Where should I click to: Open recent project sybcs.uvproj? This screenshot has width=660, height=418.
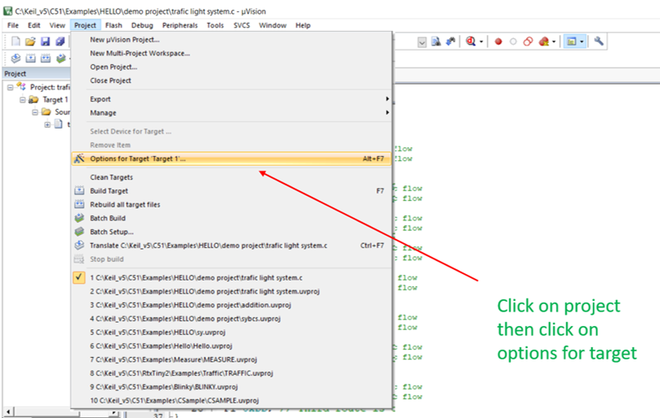pos(231,319)
